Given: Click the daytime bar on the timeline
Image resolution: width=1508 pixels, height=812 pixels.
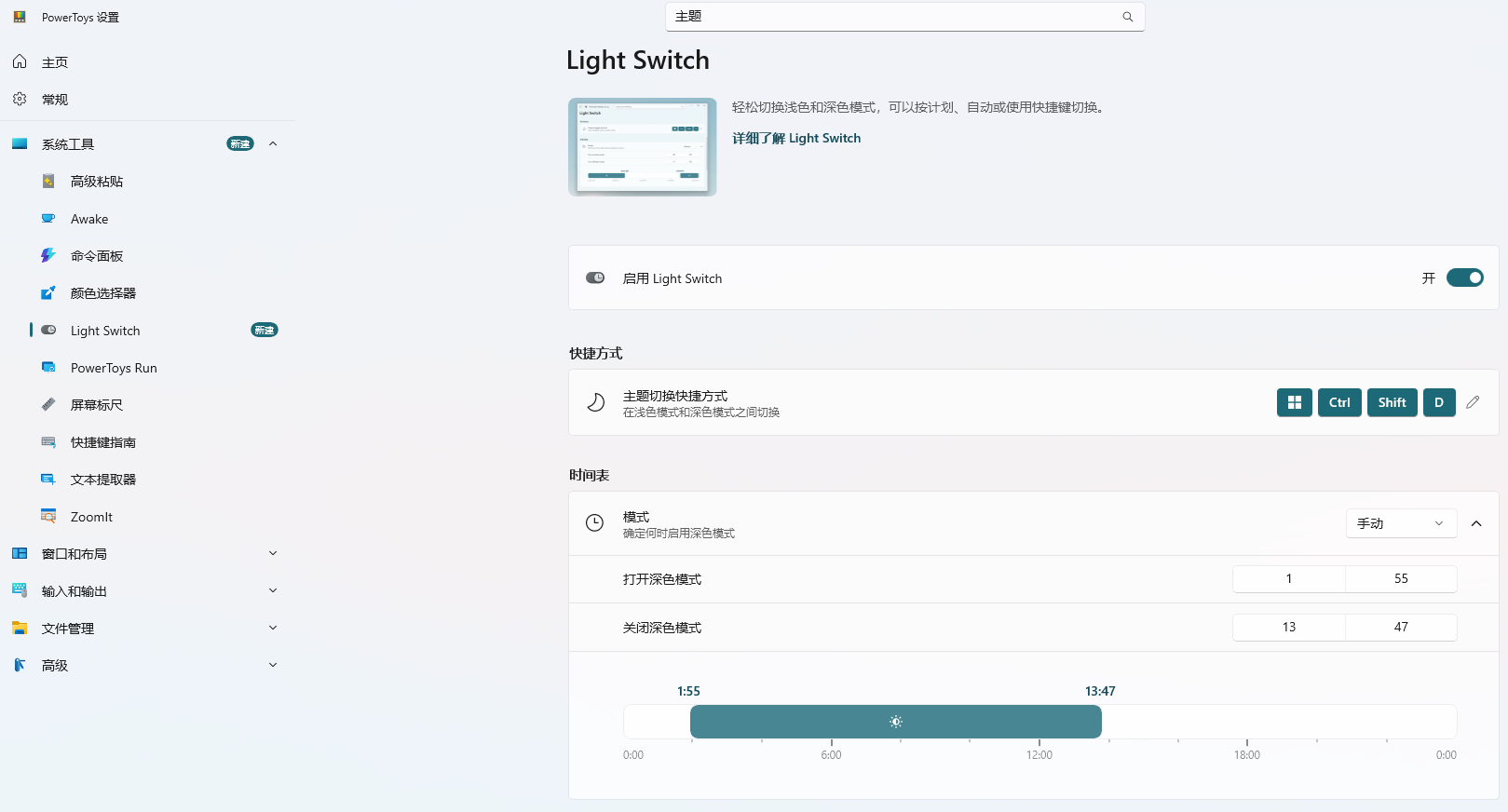Looking at the screenshot, I should [x=895, y=722].
